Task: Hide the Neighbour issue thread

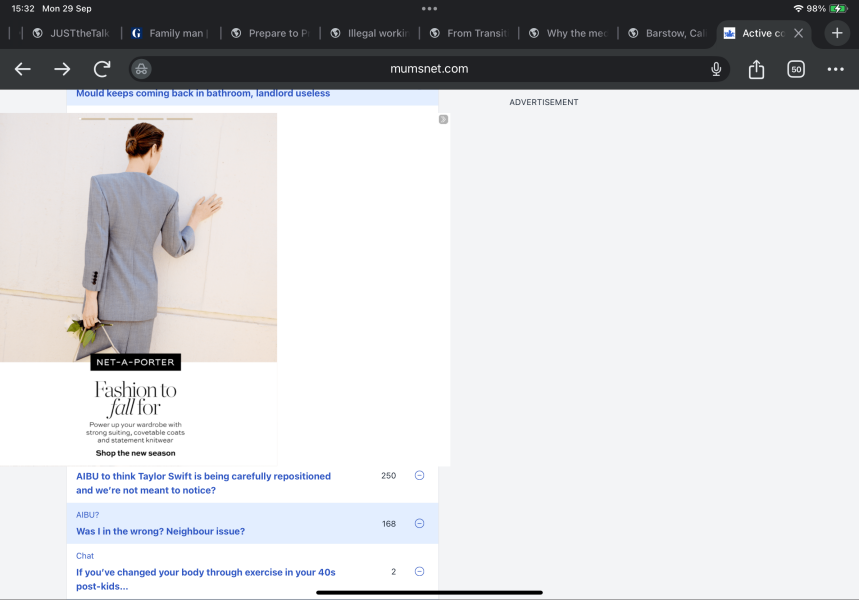Action: tap(419, 523)
